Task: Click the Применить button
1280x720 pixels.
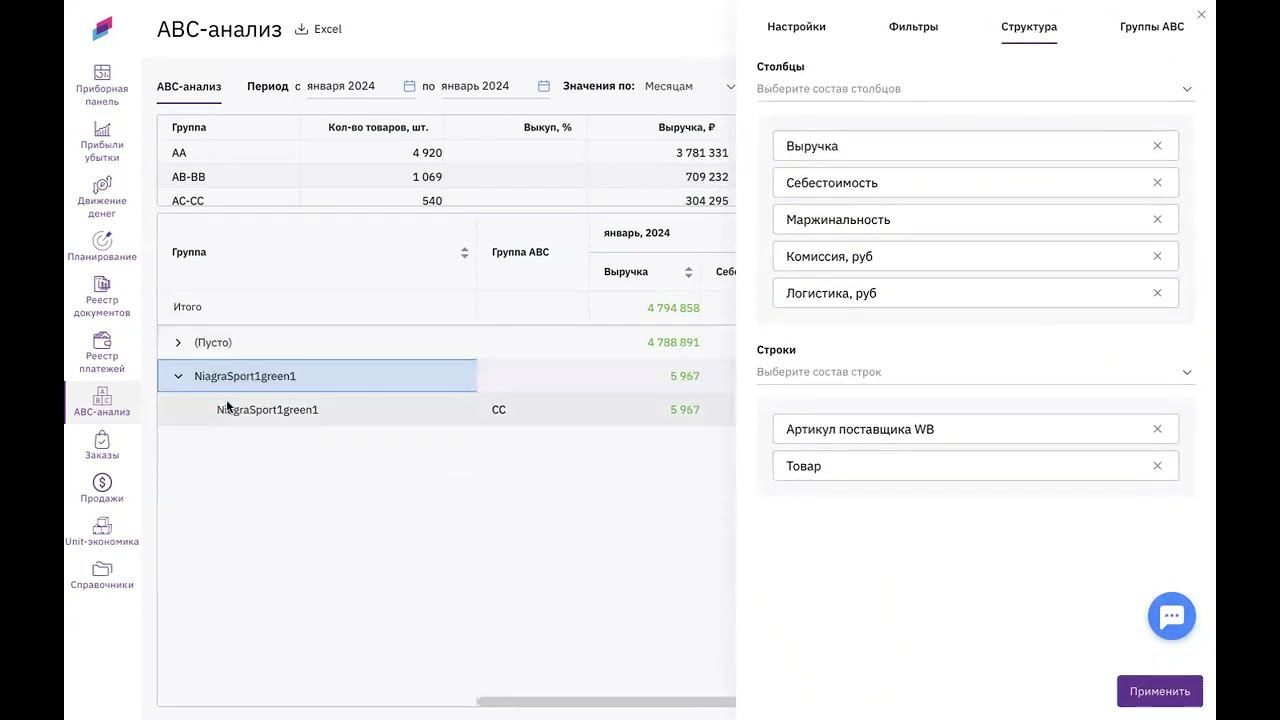Action: tap(1159, 691)
